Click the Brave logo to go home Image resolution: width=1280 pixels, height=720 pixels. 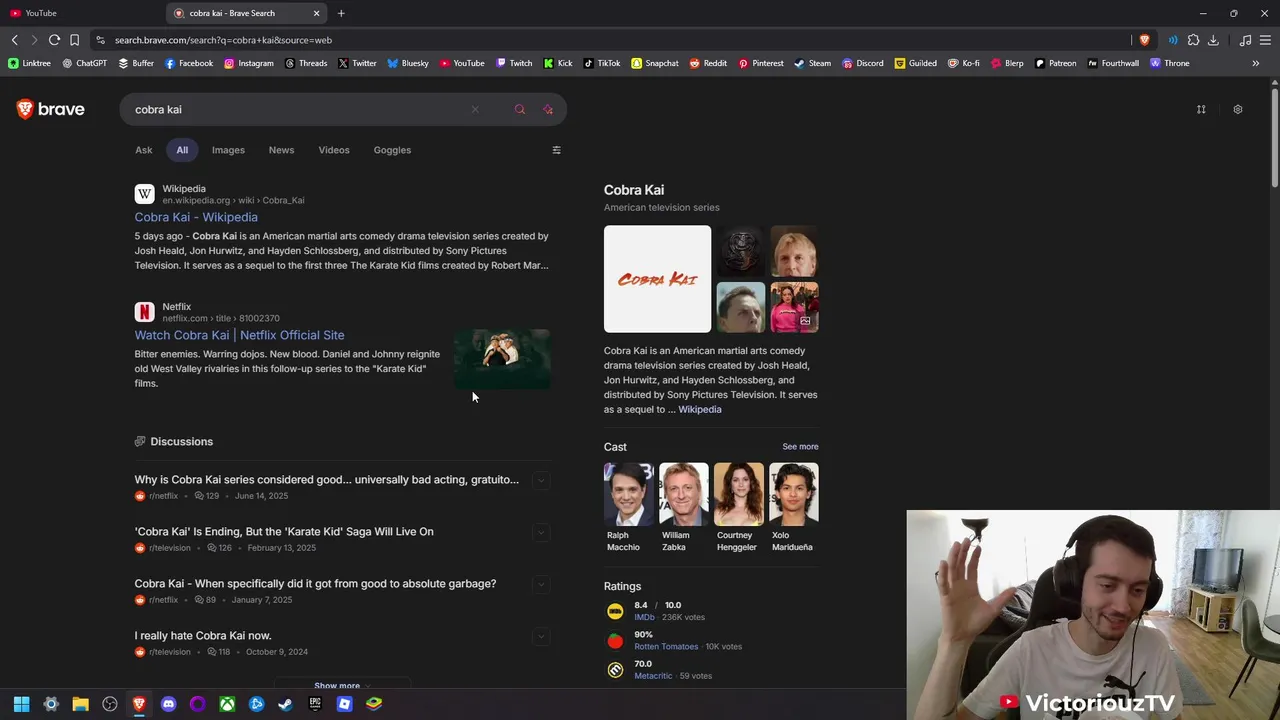[51, 109]
